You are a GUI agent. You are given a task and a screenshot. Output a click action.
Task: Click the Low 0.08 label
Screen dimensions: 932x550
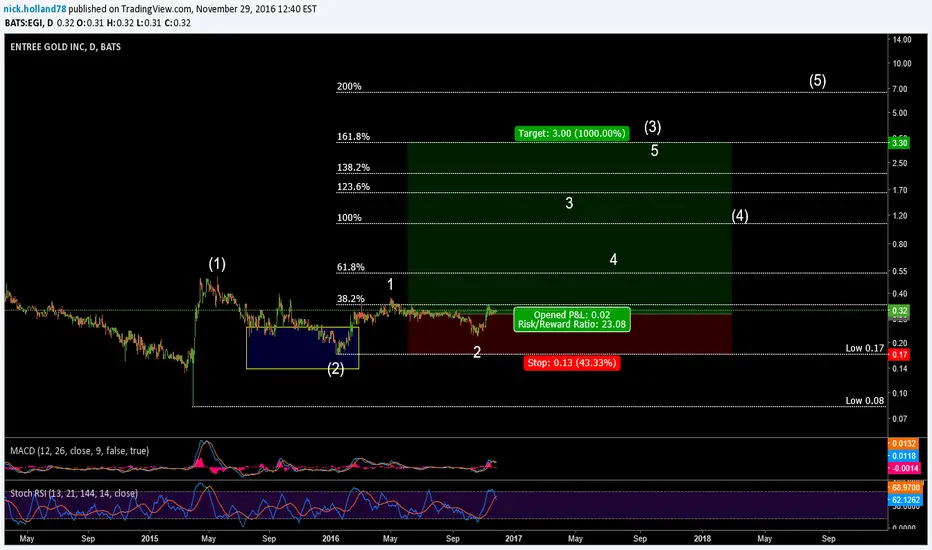coord(865,401)
